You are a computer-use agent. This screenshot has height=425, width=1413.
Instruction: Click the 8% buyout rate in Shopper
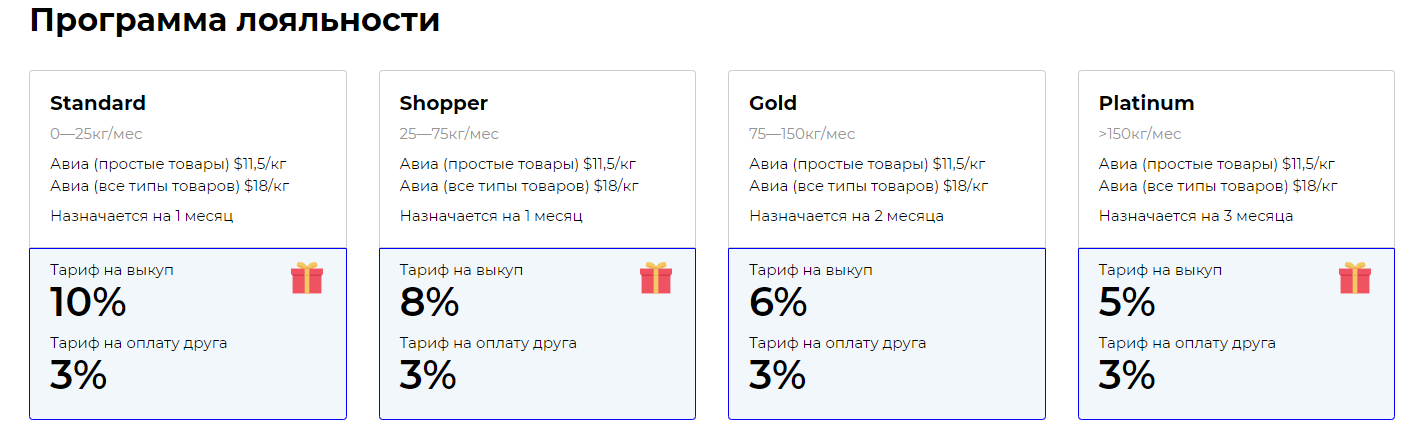click(x=429, y=302)
